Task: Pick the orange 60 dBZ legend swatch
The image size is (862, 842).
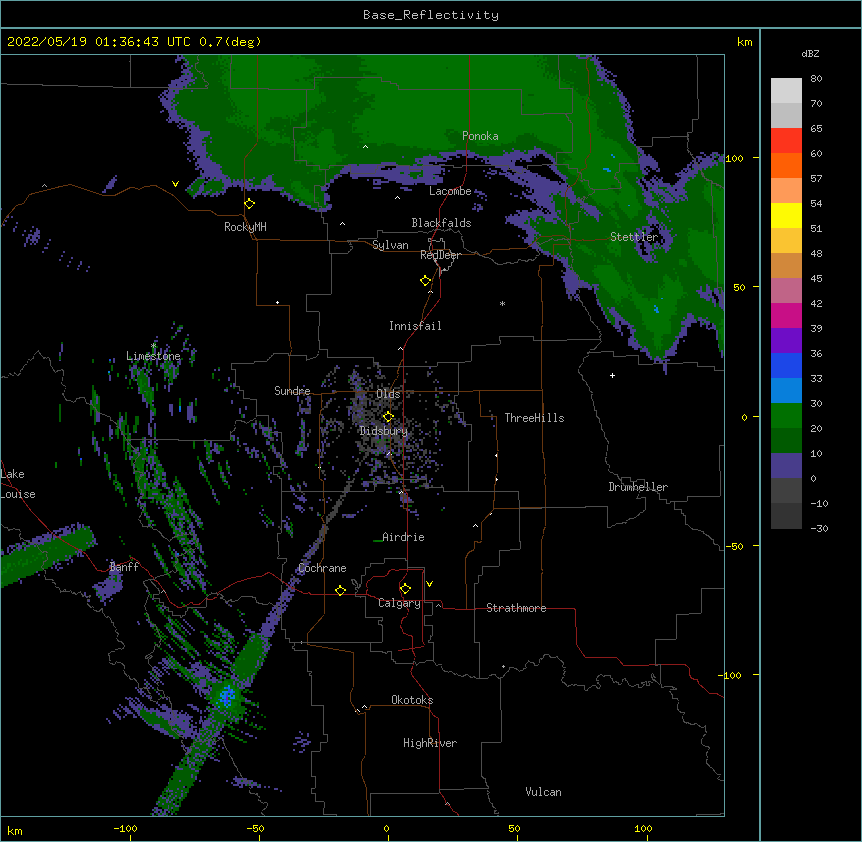Action: (786, 165)
